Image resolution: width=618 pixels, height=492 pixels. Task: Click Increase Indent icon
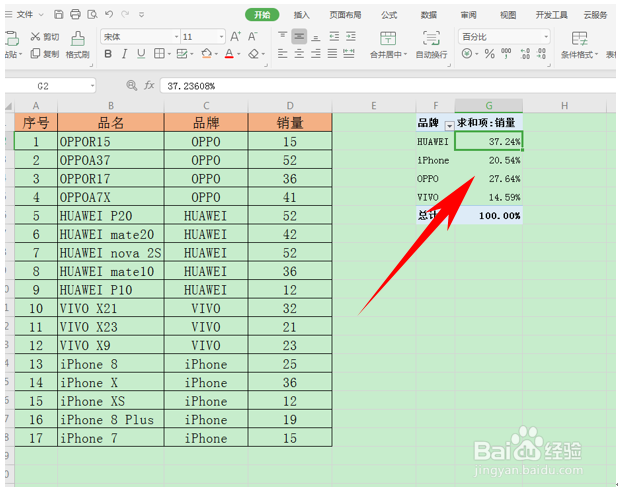(351, 36)
